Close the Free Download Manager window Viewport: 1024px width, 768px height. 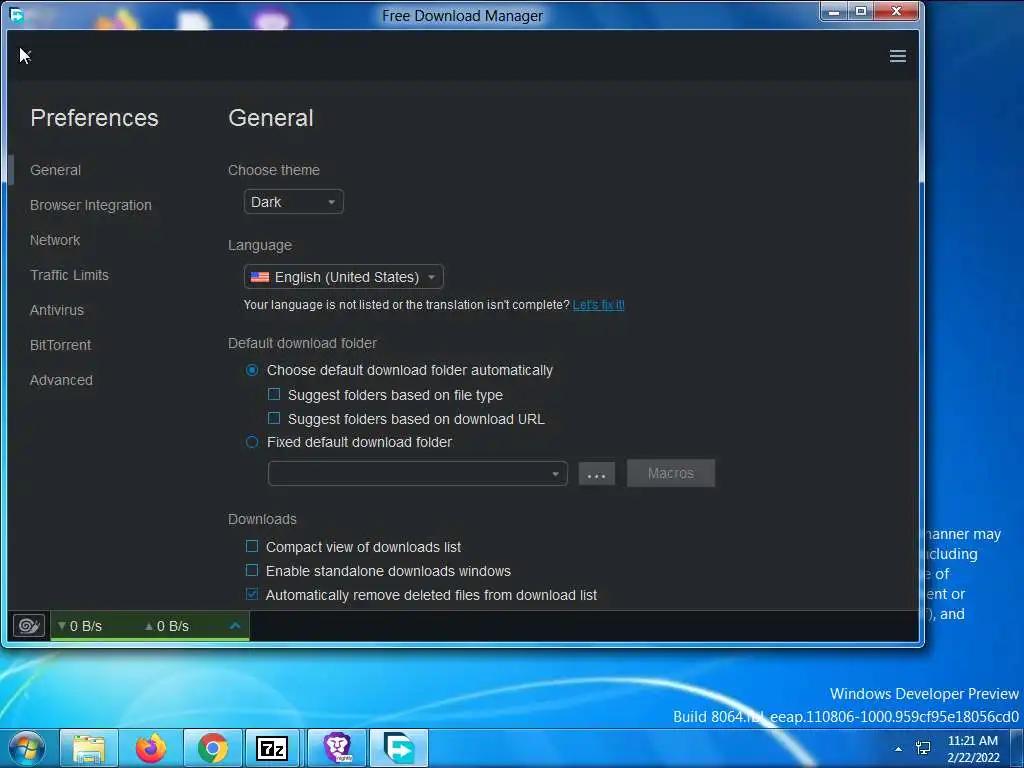click(897, 12)
